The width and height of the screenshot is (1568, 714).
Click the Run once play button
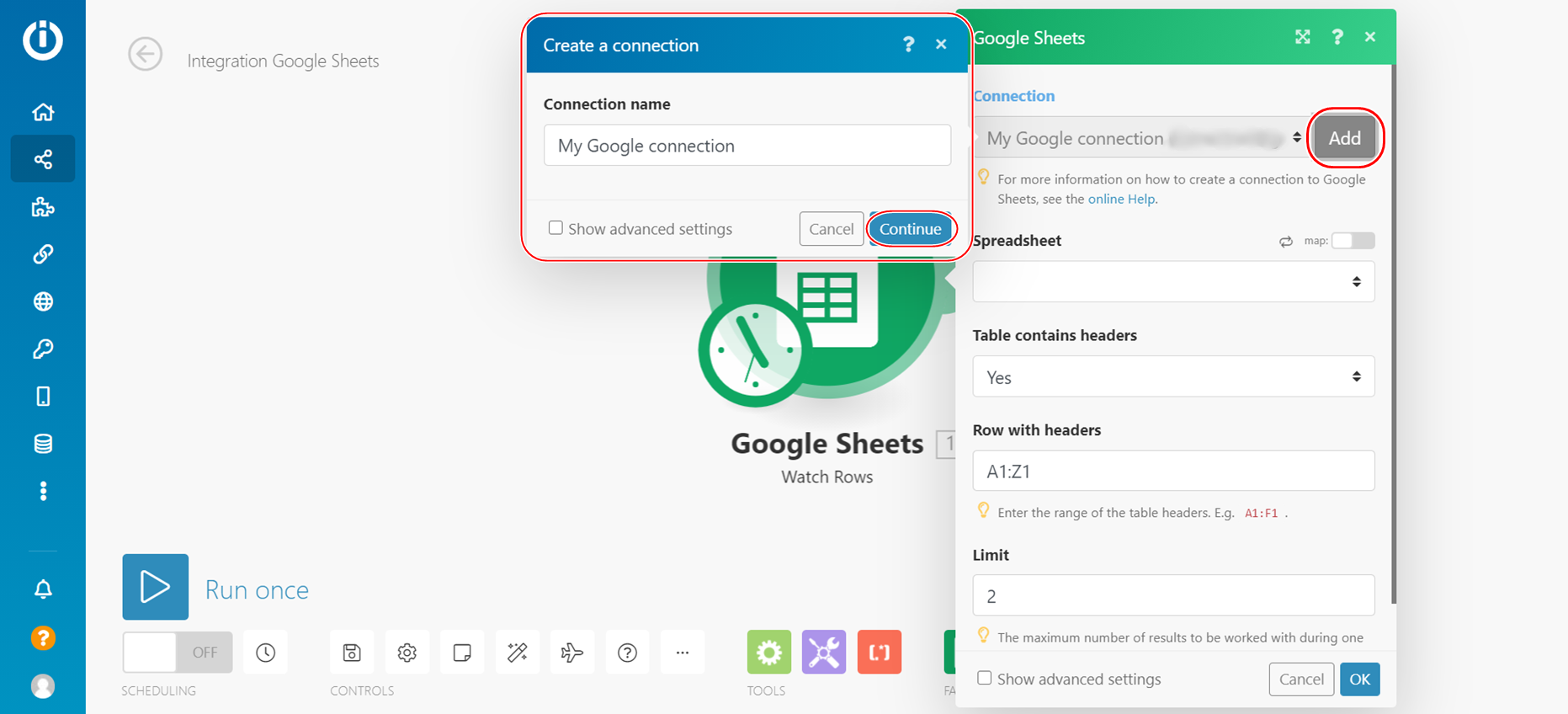pos(155,587)
